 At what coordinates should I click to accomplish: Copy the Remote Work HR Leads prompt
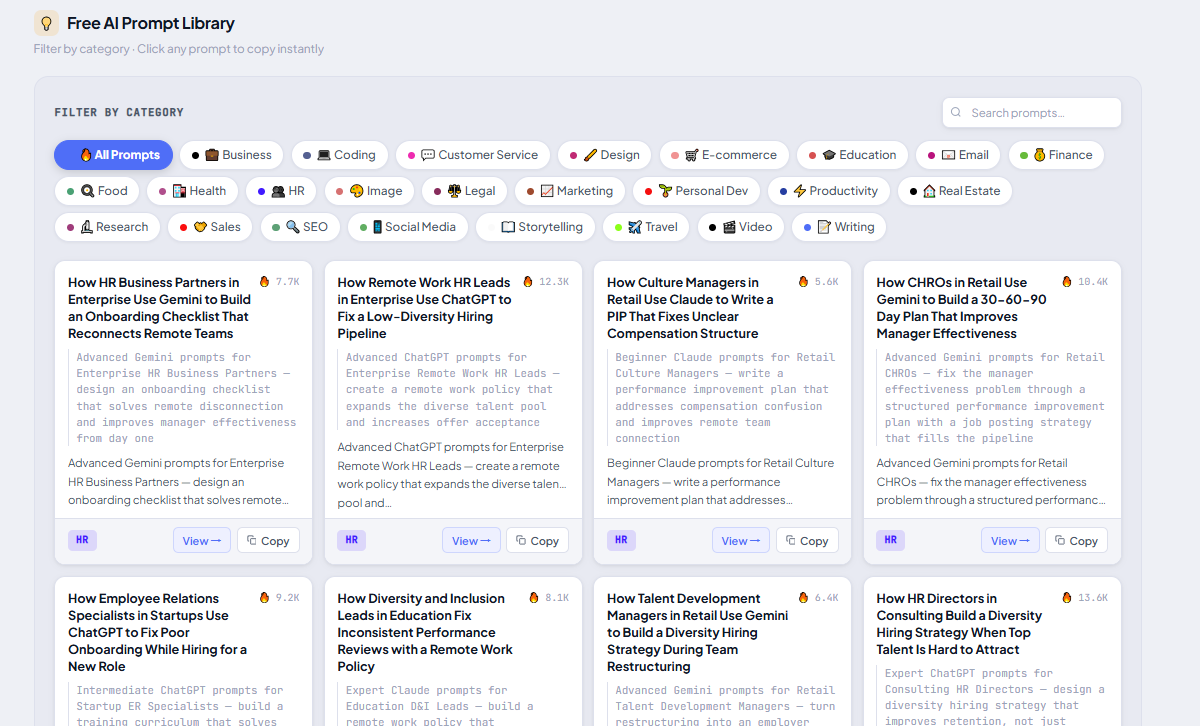(537, 541)
